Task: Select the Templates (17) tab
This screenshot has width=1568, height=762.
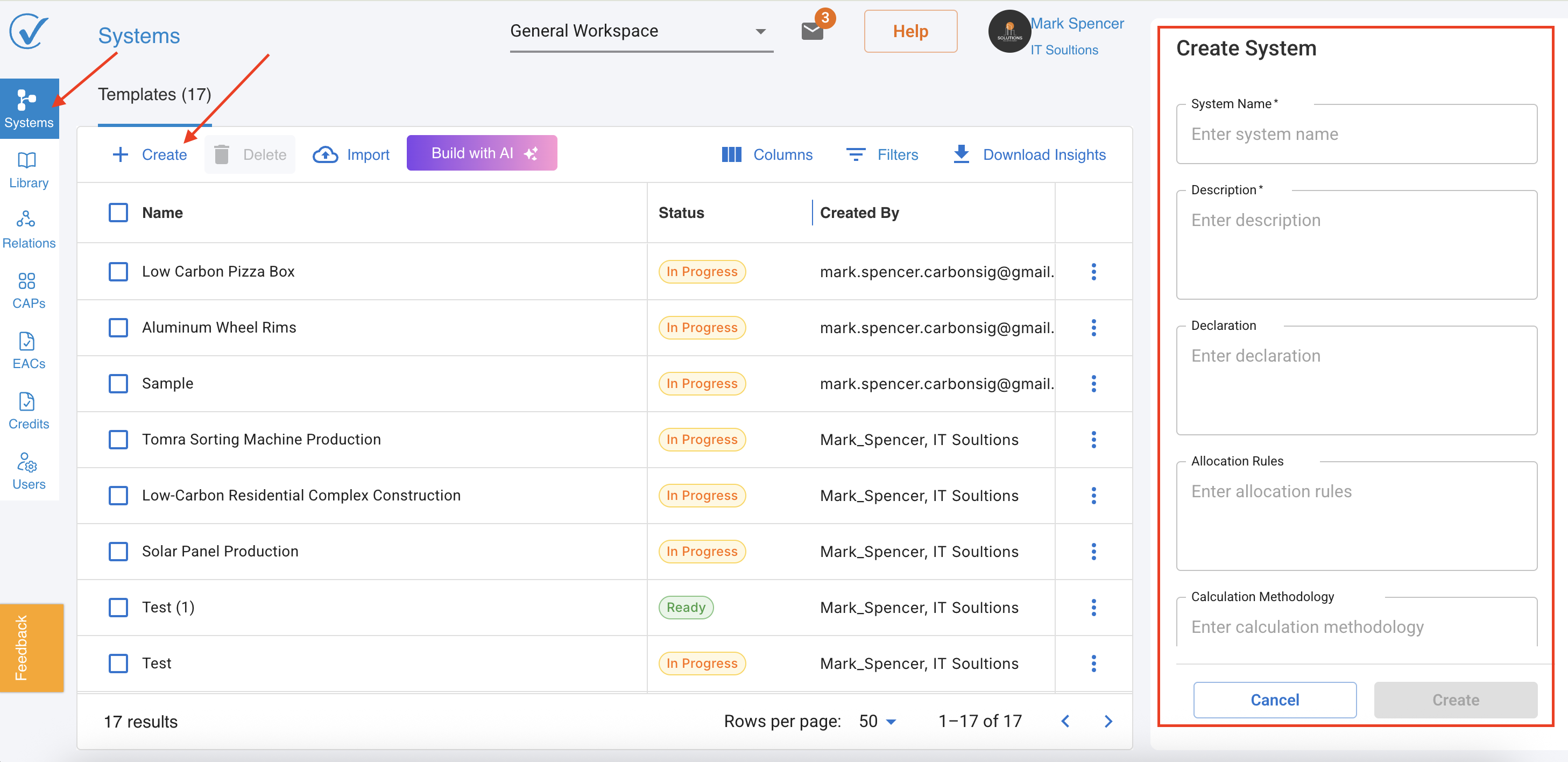Action: (154, 94)
